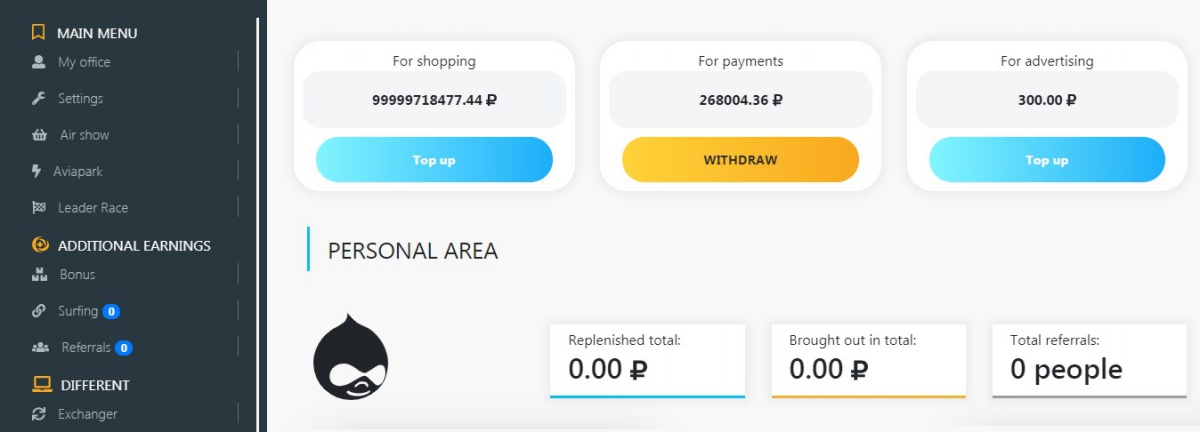Screen dimensions: 1200x432
Task: Click the Aviapark lightning bolt icon
Action: [37, 171]
